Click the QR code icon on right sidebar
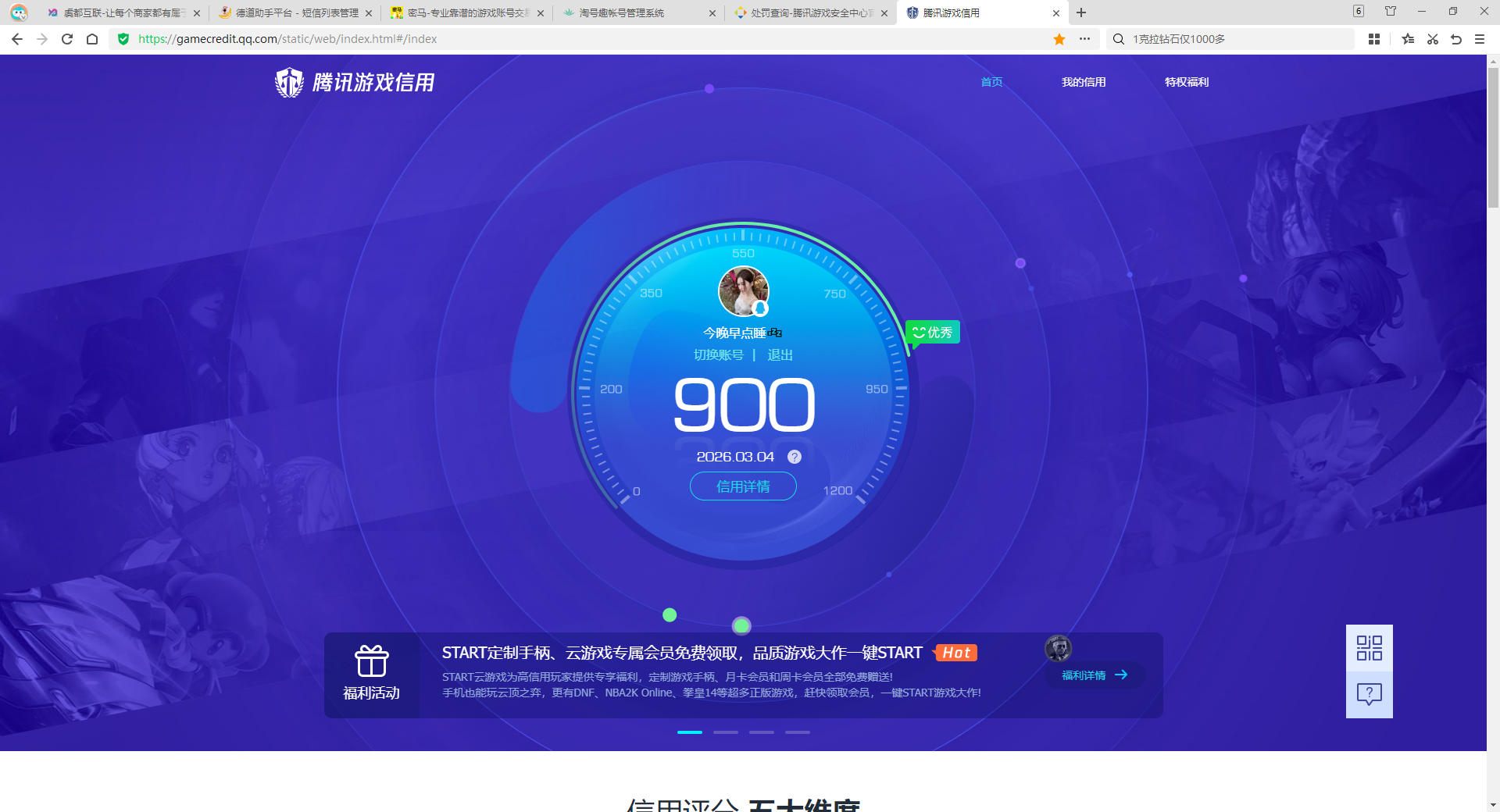1500x812 pixels. click(x=1369, y=648)
